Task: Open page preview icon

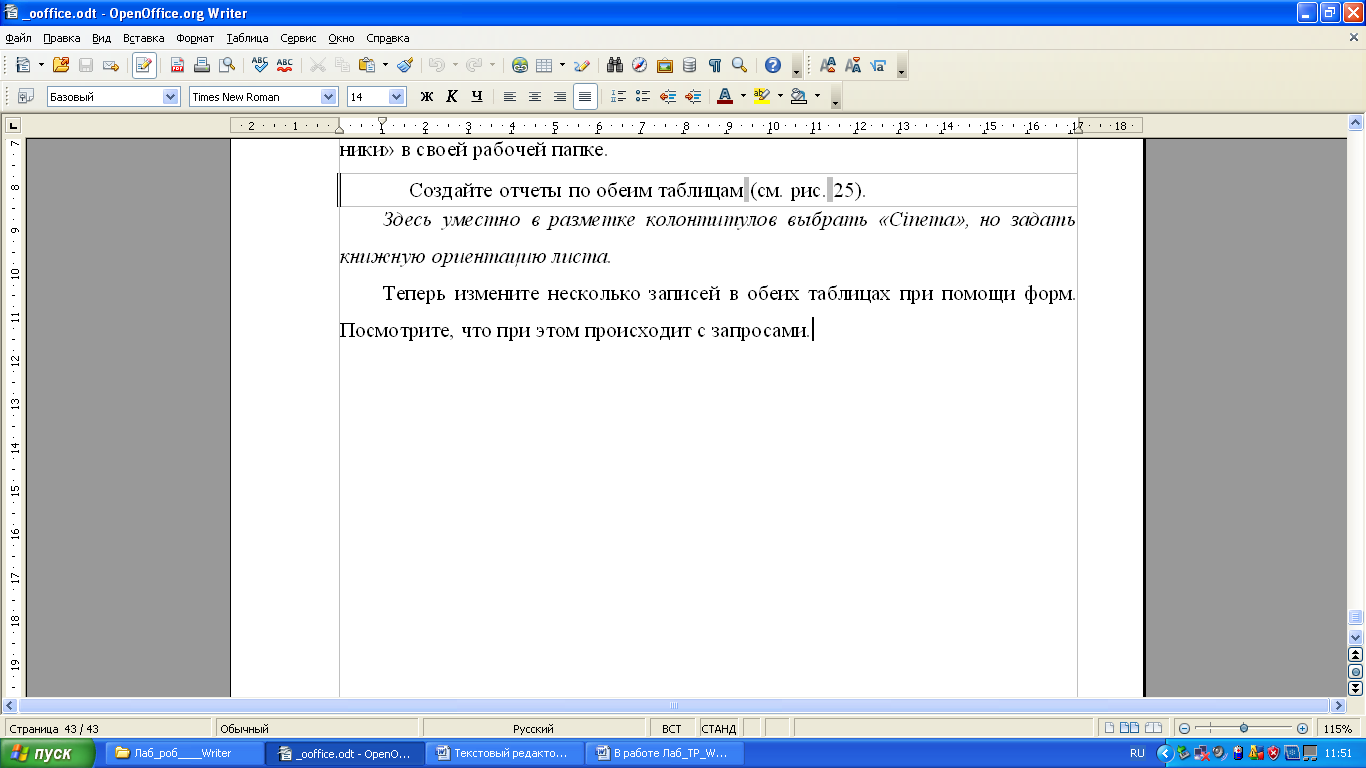Action: [226, 65]
